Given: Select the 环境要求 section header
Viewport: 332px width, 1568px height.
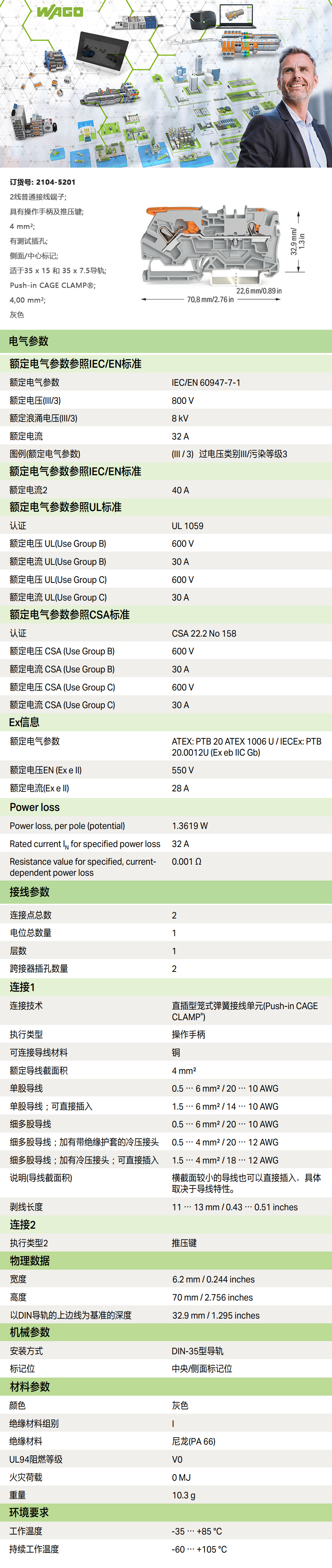Looking at the screenshot, I should pyautogui.click(x=29, y=1513).
